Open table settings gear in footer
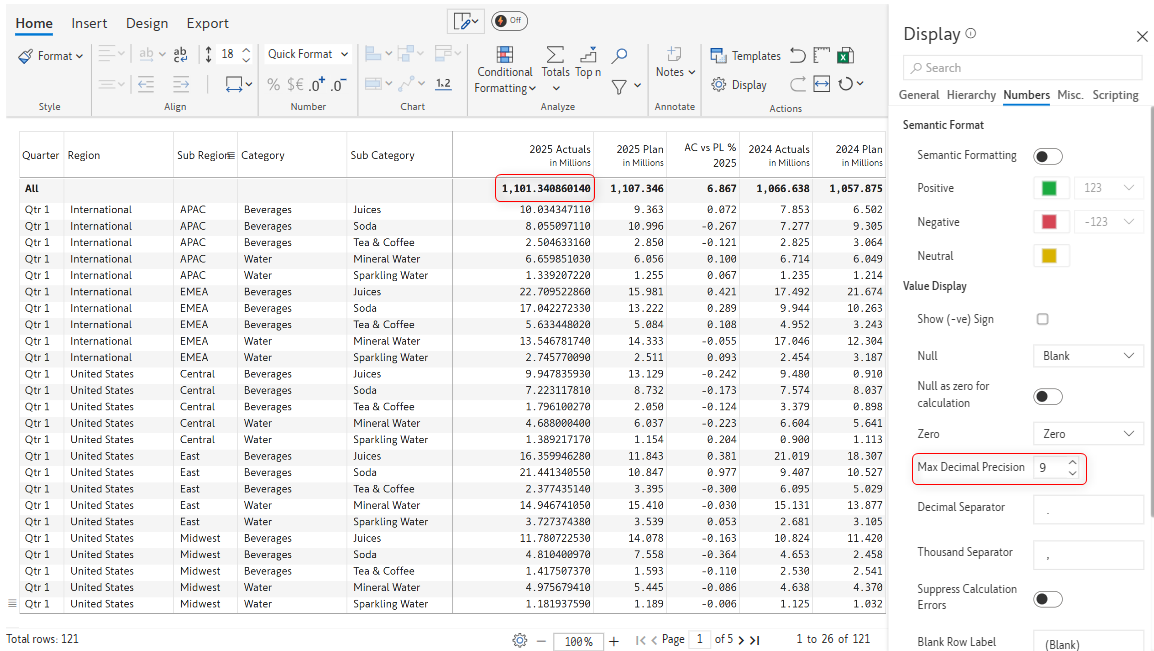 coord(519,640)
